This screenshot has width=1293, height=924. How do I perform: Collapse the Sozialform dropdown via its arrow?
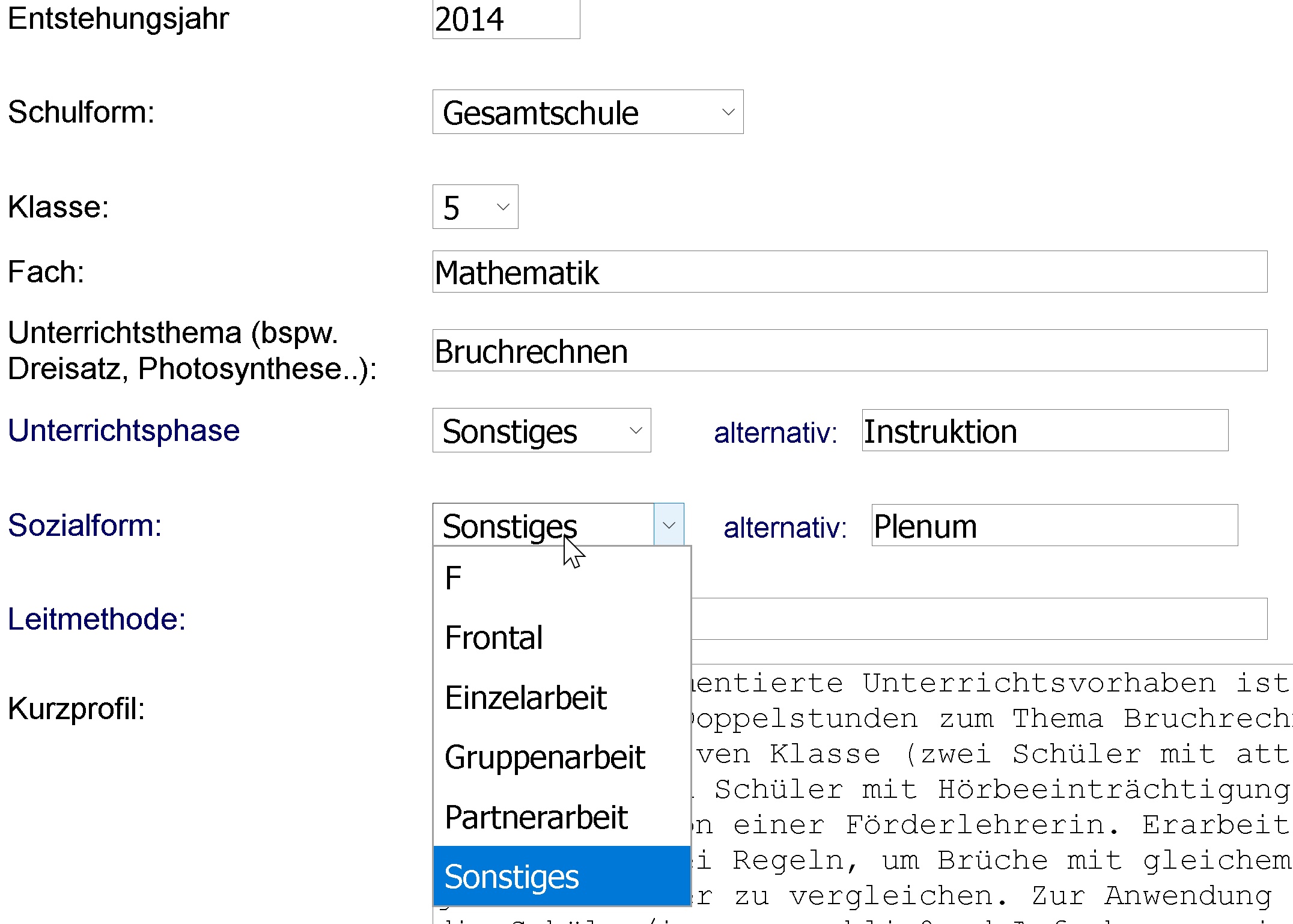669,525
